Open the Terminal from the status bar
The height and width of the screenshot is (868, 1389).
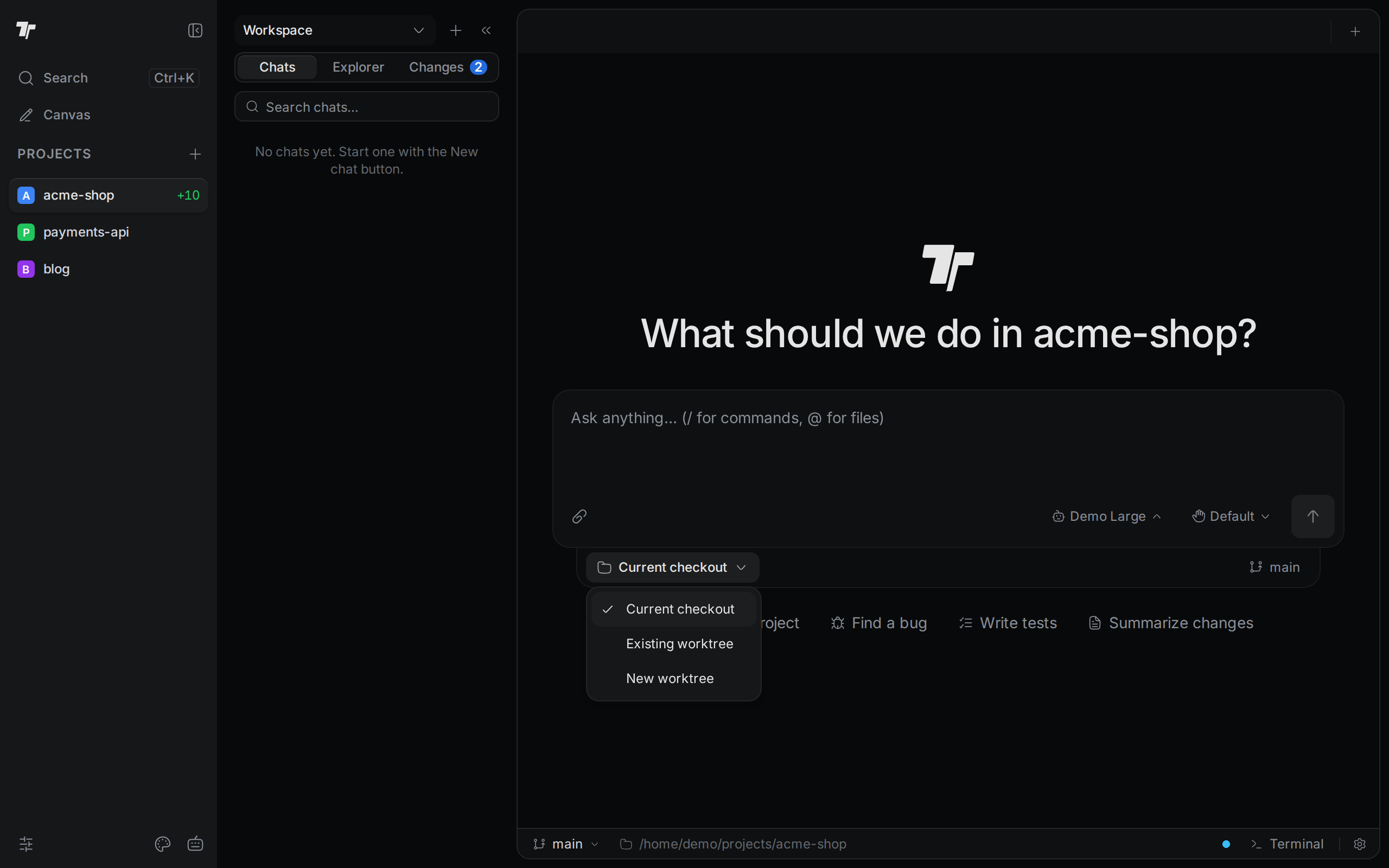[x=1288, y=844]
